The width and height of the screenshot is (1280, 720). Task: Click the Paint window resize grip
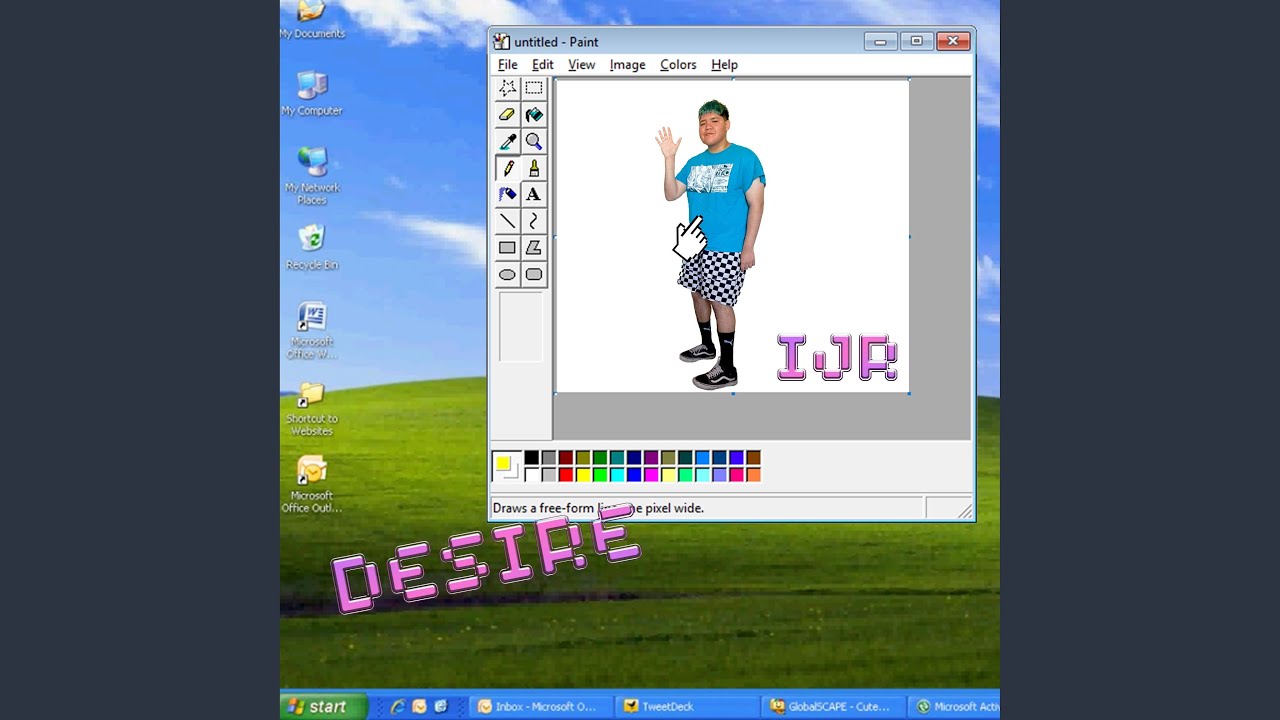(965, 511)
